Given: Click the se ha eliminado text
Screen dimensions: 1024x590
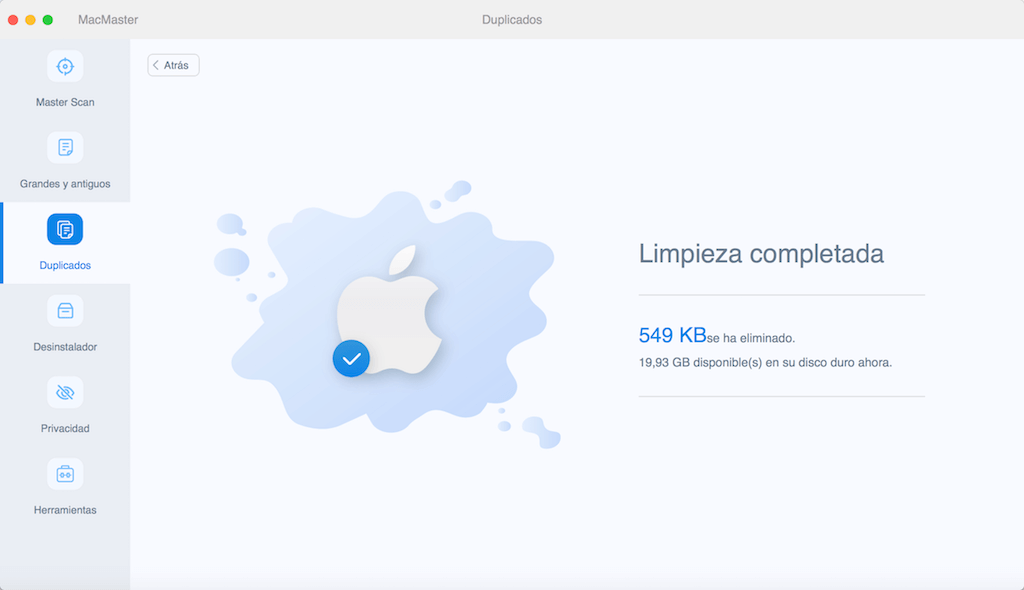Looking at the screenshot, I should [751, 338].
